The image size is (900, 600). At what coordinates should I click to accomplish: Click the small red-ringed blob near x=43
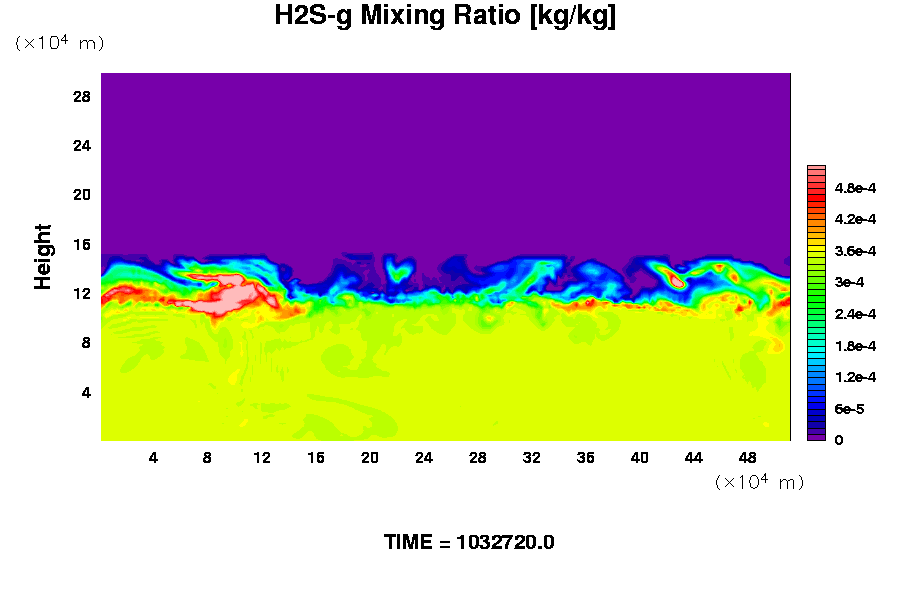[x=675, y=280]
